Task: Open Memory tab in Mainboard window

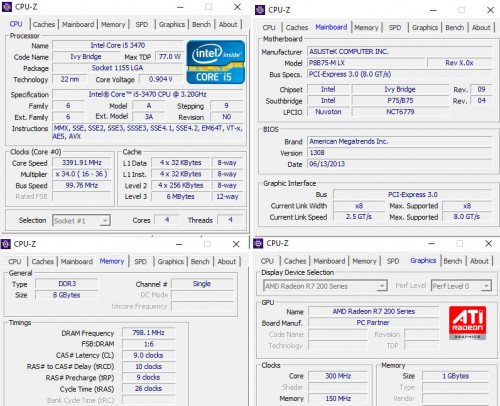Action: (x=366, y=27)
